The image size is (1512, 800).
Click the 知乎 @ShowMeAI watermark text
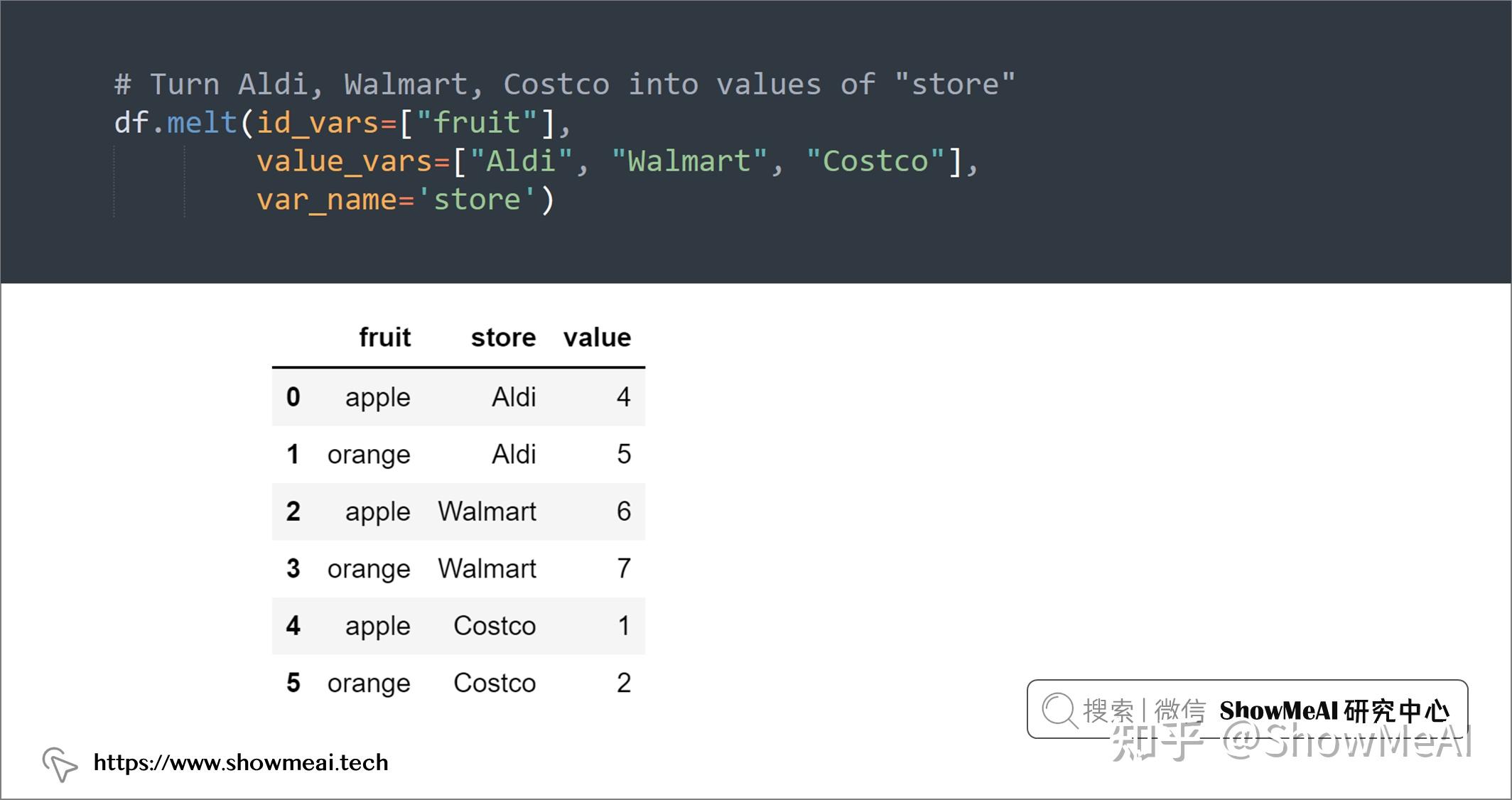tap(1290, 742)
